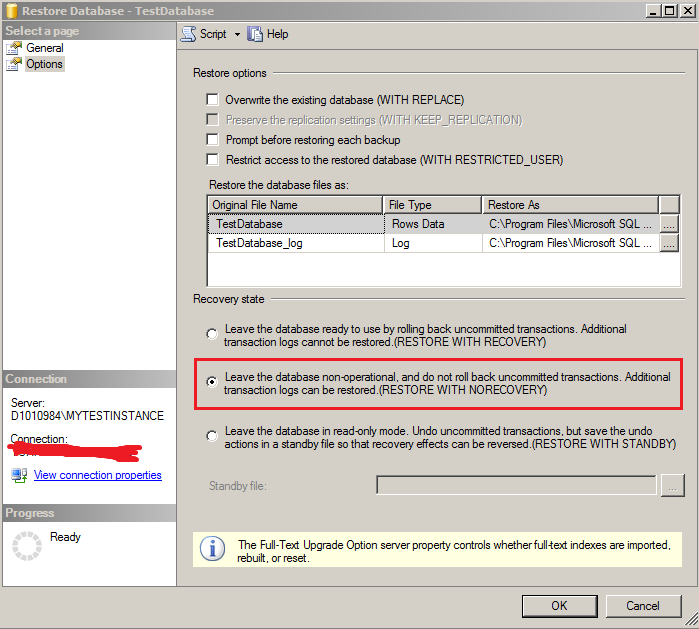Click the Standby file input field
The height and width of the screenshot is (629, 699).
pyautogui.click(x=516, y=485)
